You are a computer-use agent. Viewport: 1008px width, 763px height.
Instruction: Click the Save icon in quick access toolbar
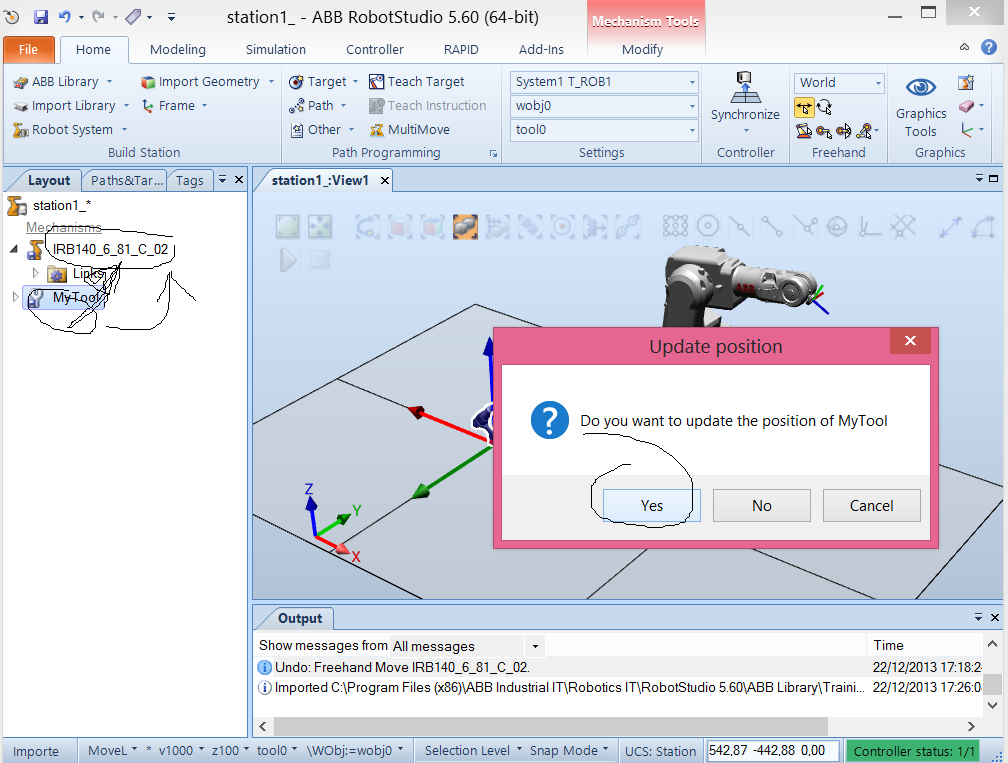tap(40, 17)
